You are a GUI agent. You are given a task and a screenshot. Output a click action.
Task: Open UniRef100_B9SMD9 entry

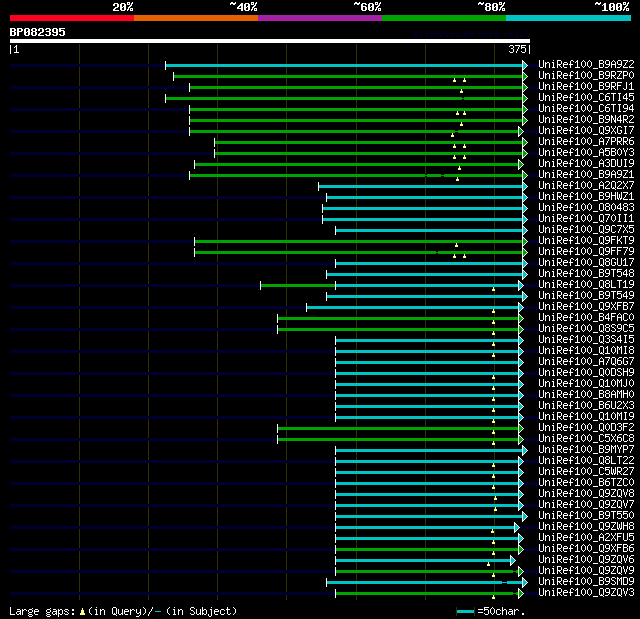click(586, 582)
